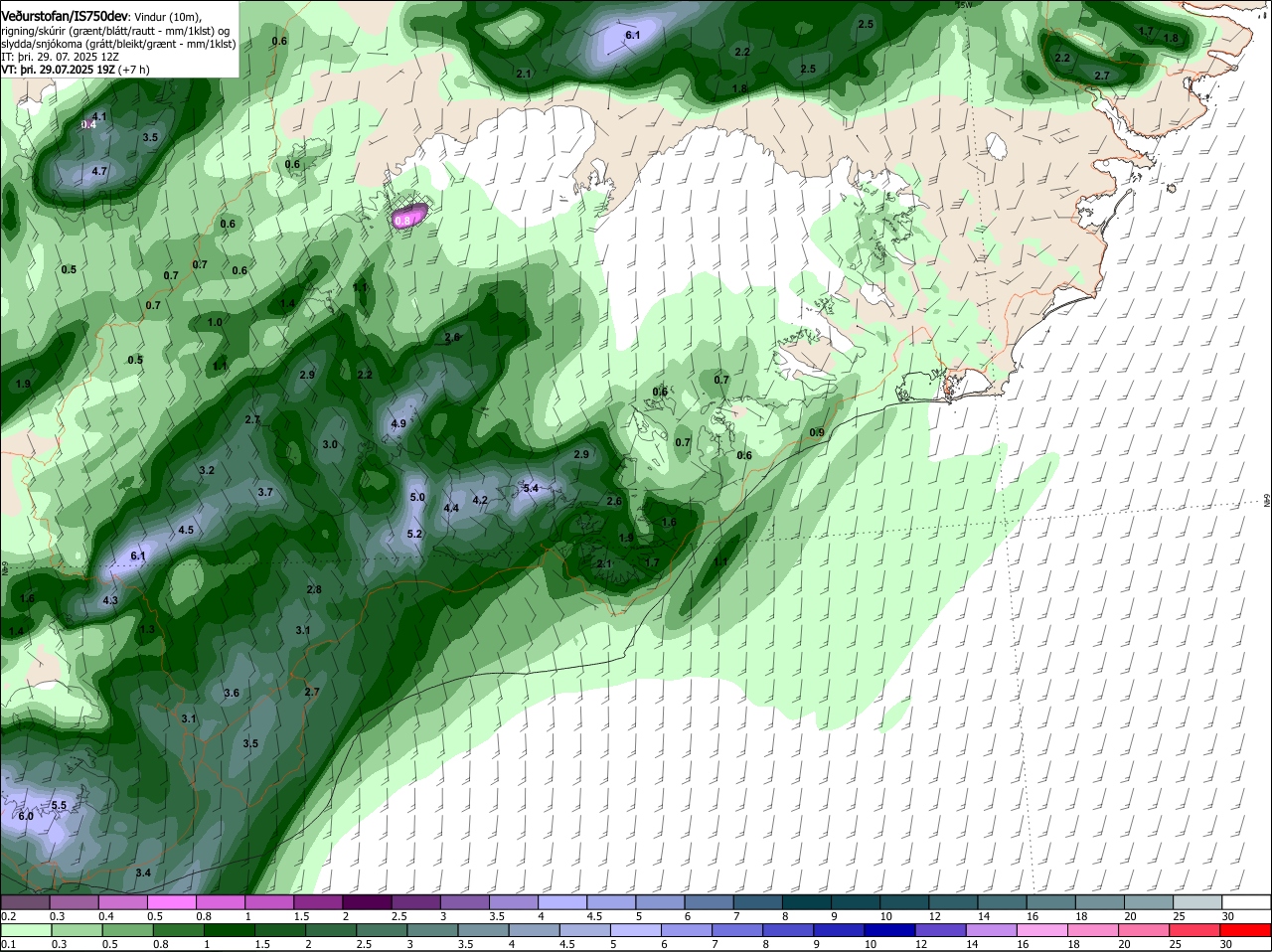Click the 0.8 label inside the magenta snow patch

tap(402, 220)
